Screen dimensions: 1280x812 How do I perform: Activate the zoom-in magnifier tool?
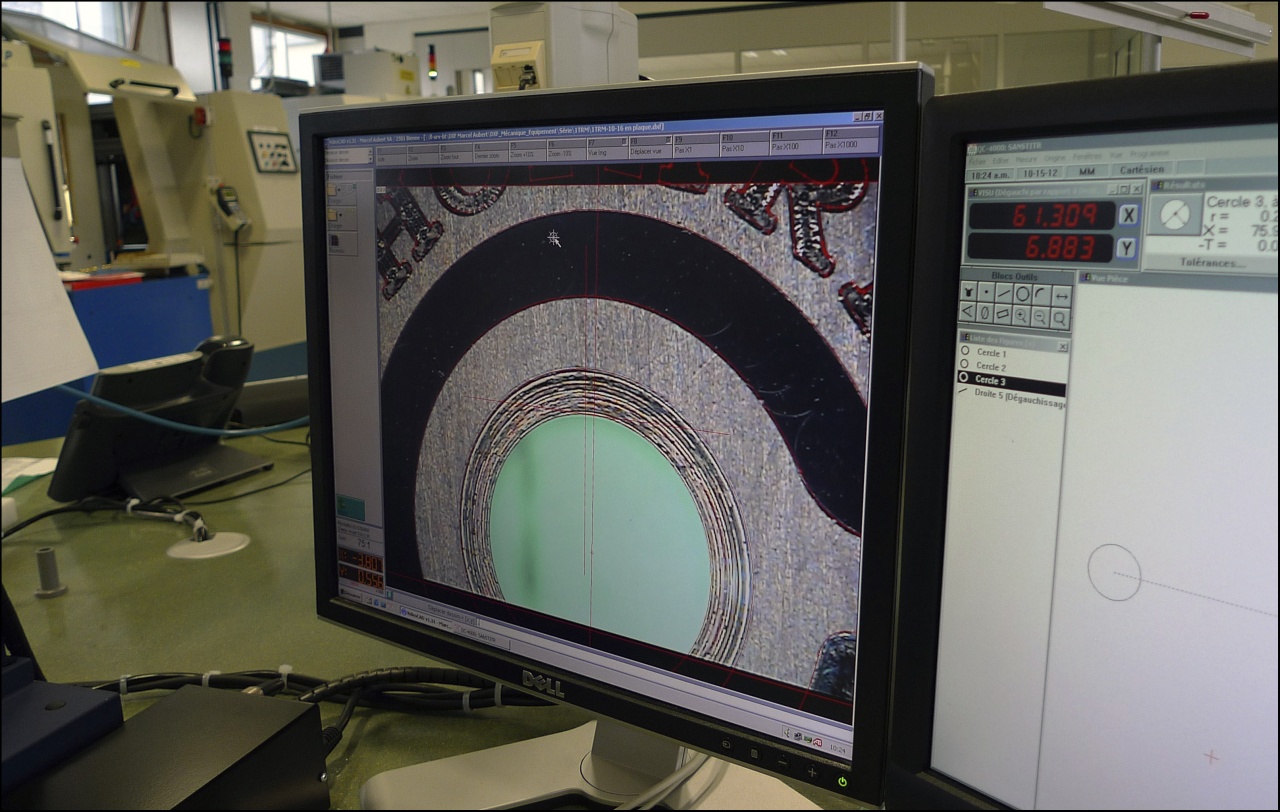pyautogui.click(x=1021, y=315)
